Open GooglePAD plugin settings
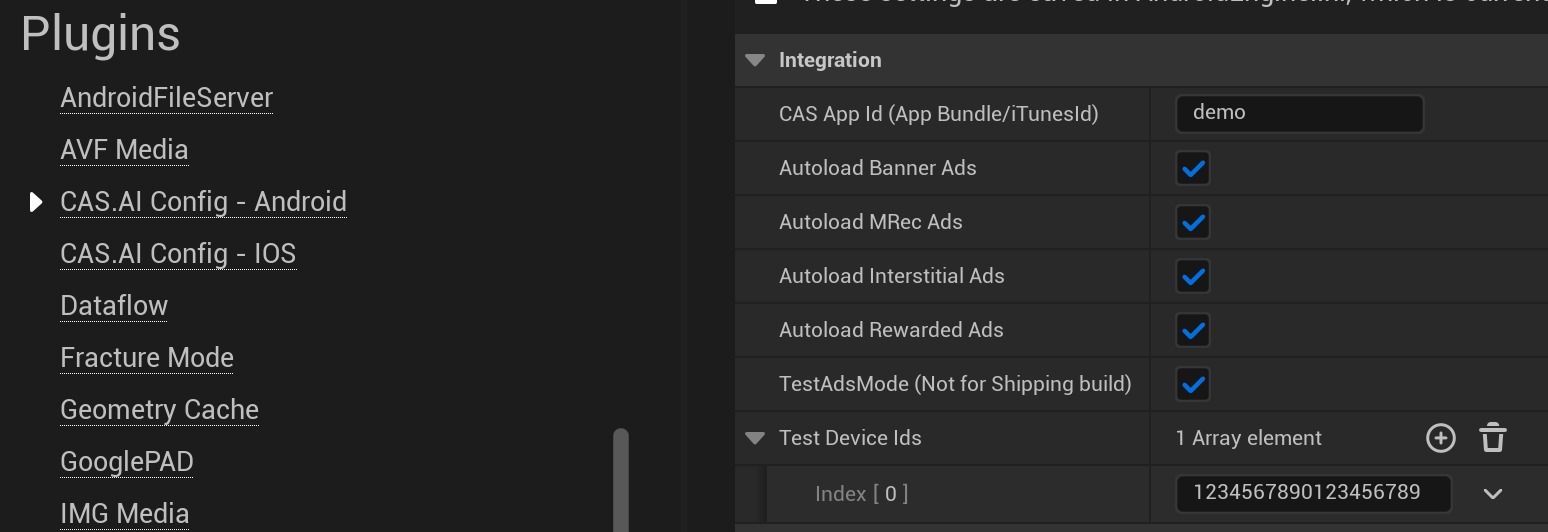 coord(127,462)
